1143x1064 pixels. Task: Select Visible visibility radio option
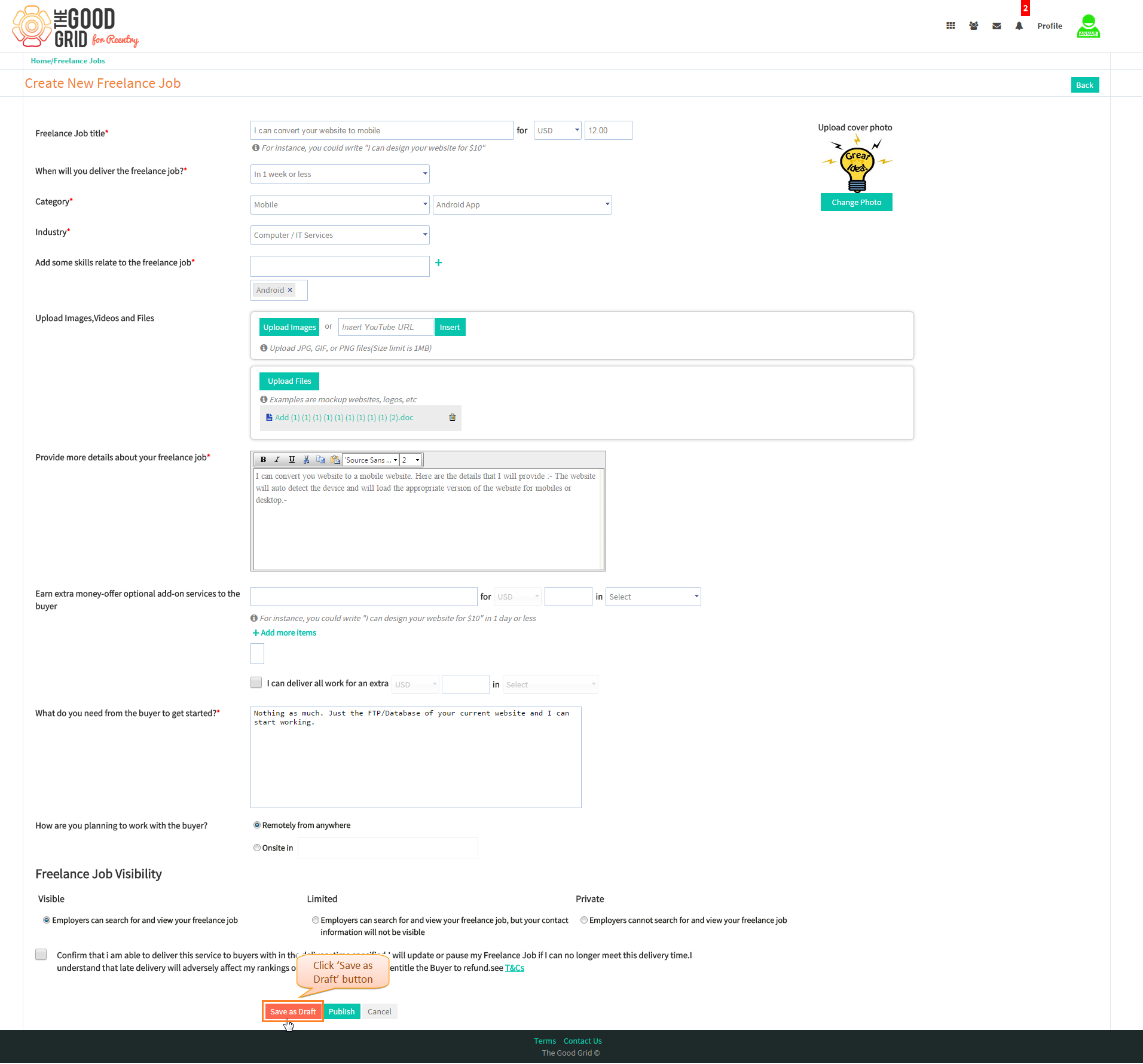pos(47,920)
